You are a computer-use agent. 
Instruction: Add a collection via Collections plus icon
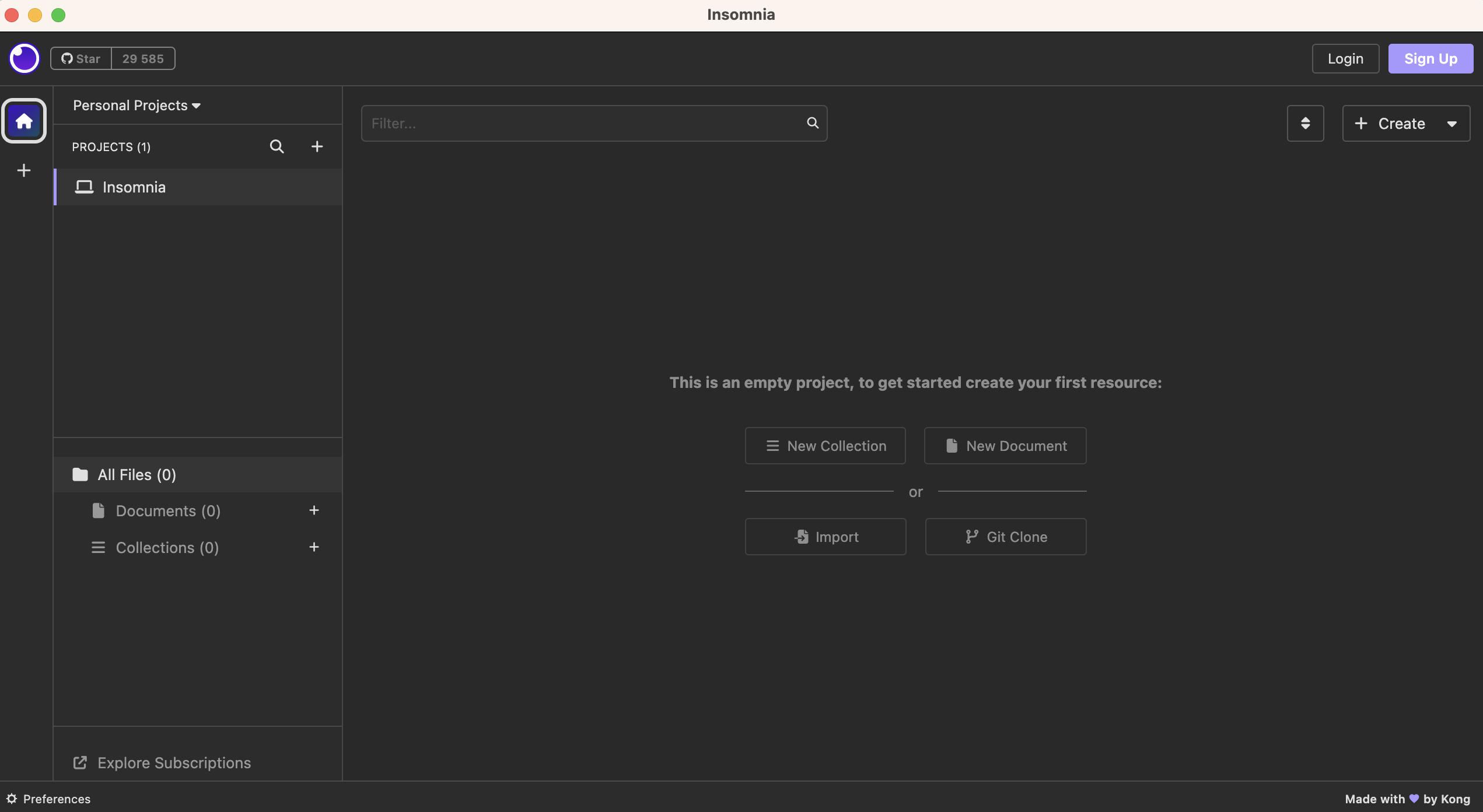point(314,547)
